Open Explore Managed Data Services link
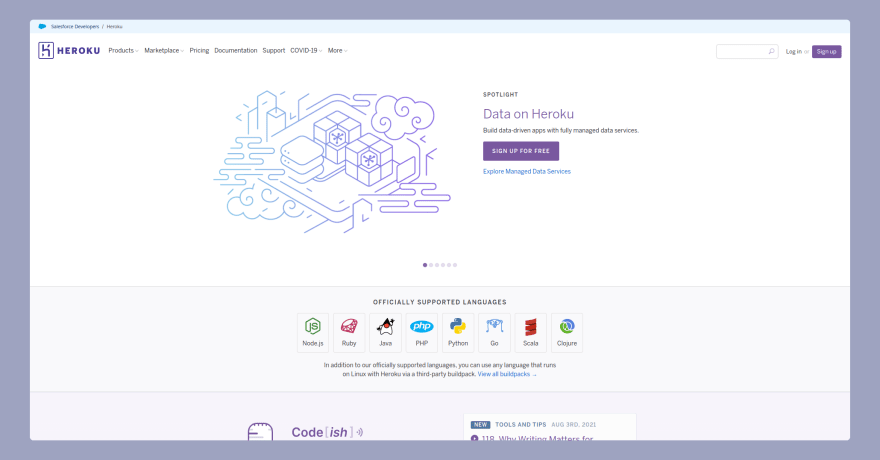 (x=527, y=172)
